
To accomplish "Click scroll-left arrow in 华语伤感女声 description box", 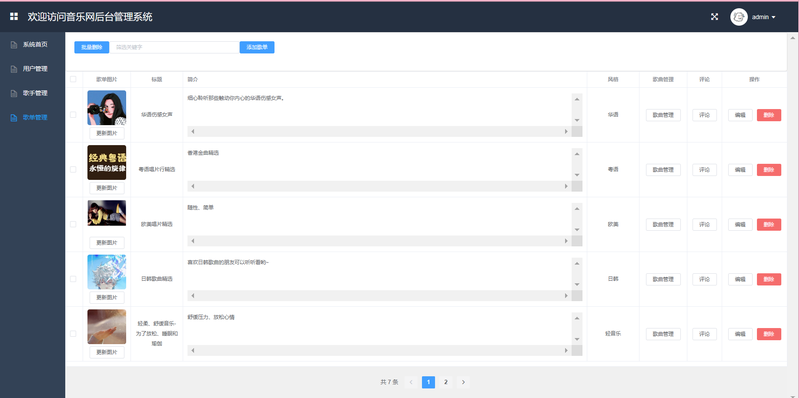I will [x=193, y=132].
